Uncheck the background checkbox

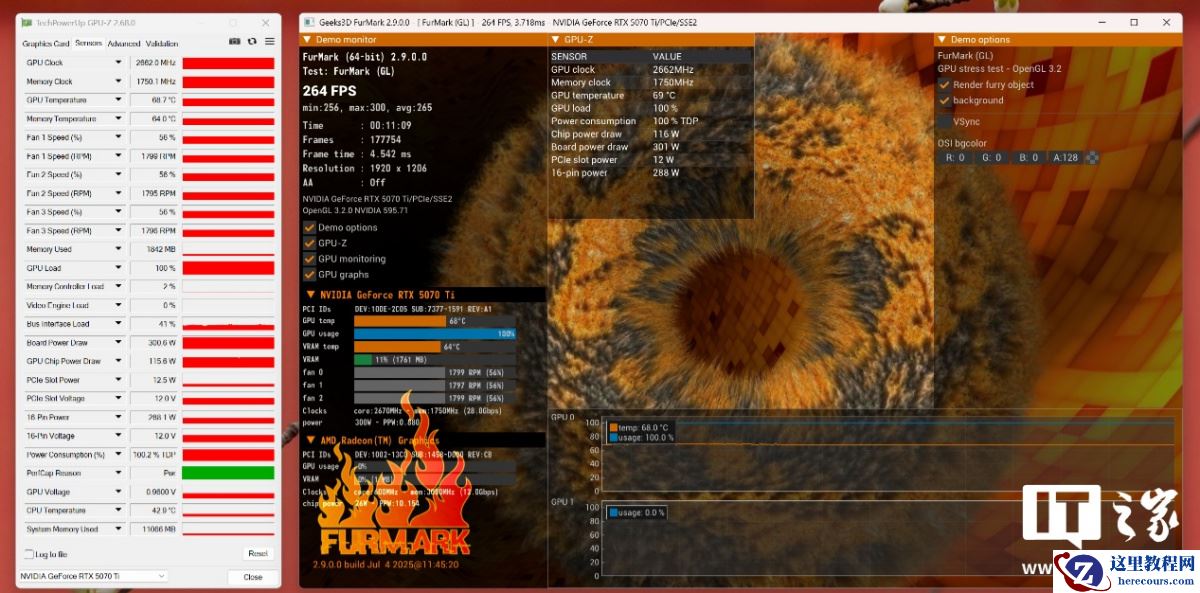944,100
